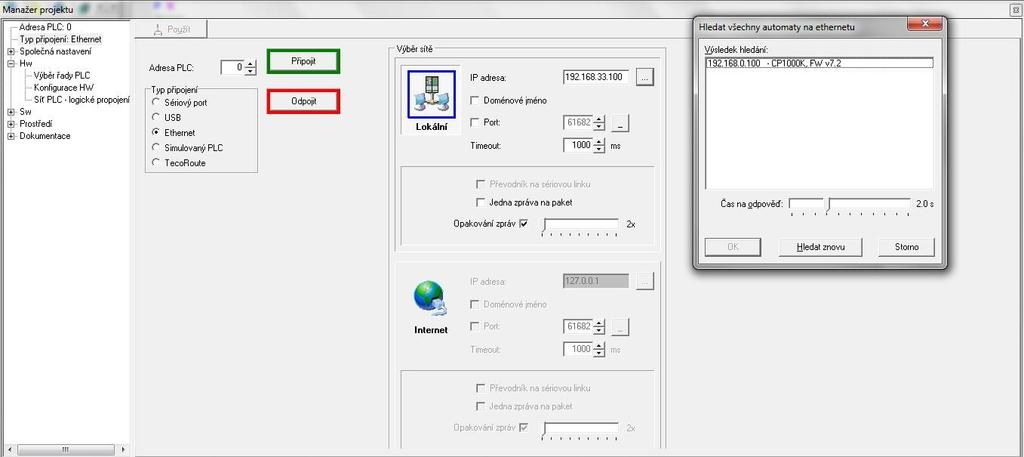The image size is (1024, 457).
Task: Enable Doménové jméno checkbox under Lokální
Action: pos(475,101)
